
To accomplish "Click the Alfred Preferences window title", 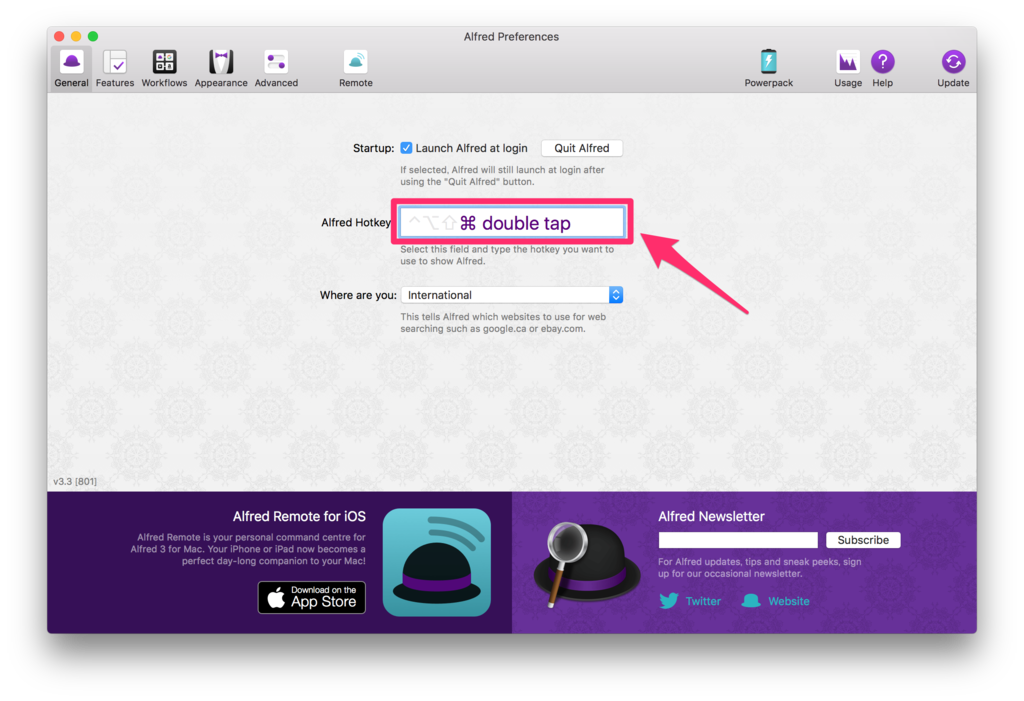I will click(x=511, y=37).
